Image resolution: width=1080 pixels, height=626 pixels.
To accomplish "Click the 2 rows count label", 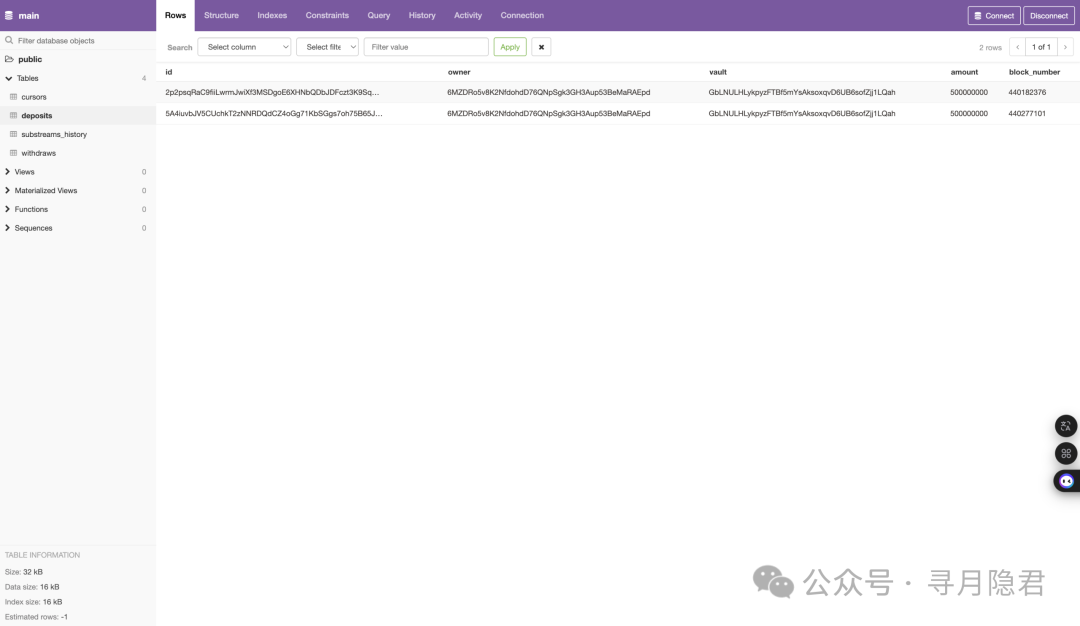I will [x=990, y=48].
